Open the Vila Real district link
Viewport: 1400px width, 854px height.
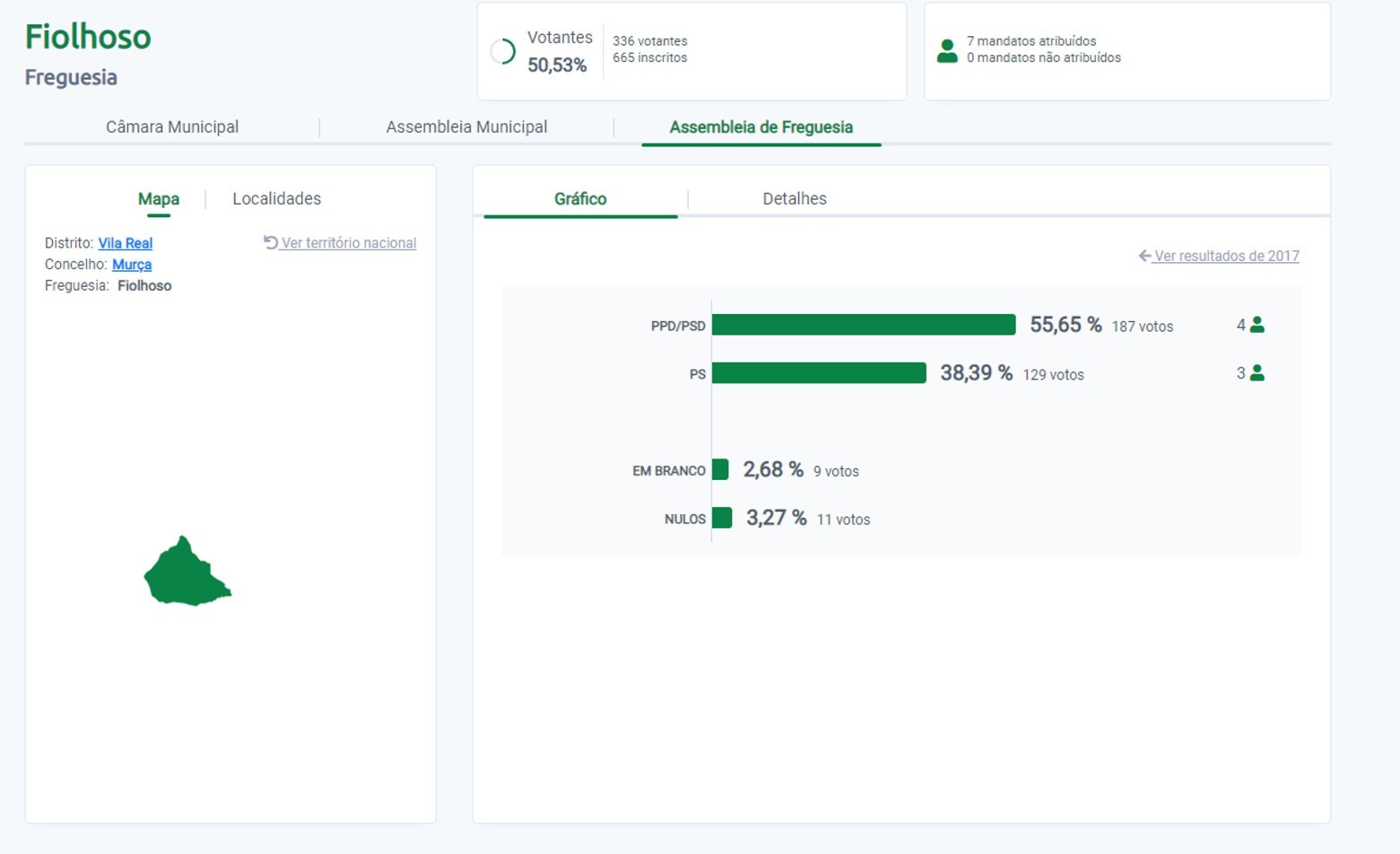pos(126,243)
